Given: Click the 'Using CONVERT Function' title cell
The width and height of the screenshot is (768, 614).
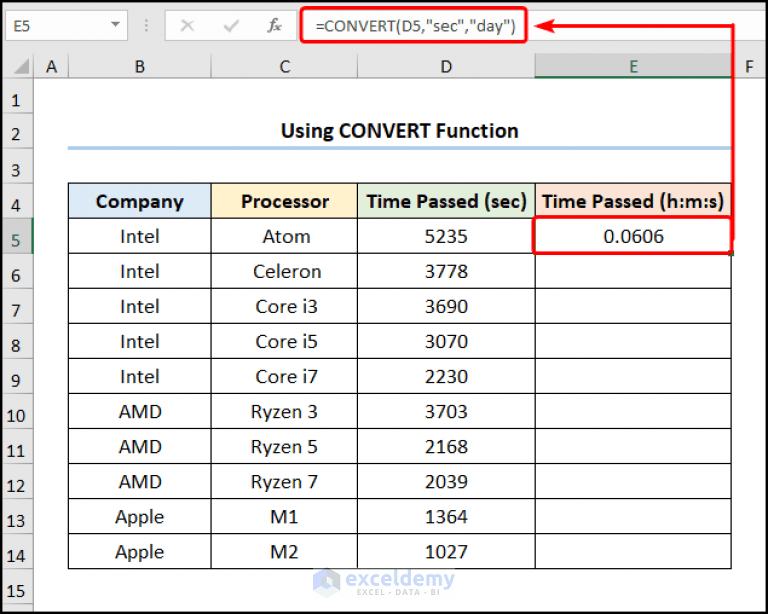Looking at the screenshot, I should pyautogui.click(x=399, y=131).
